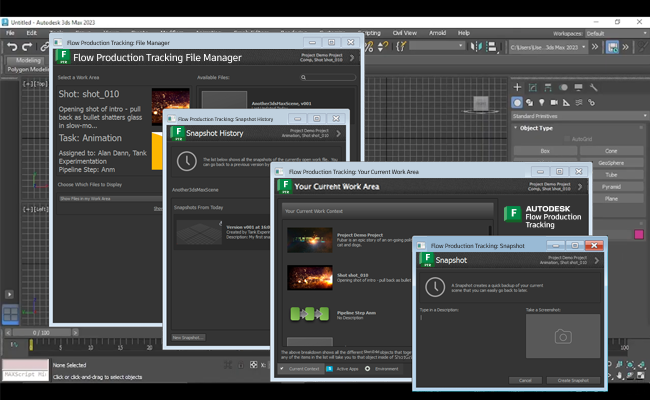650x400 pixels.
Task: Select the Modeling ribbon tab
Action: tap(28, 61)
